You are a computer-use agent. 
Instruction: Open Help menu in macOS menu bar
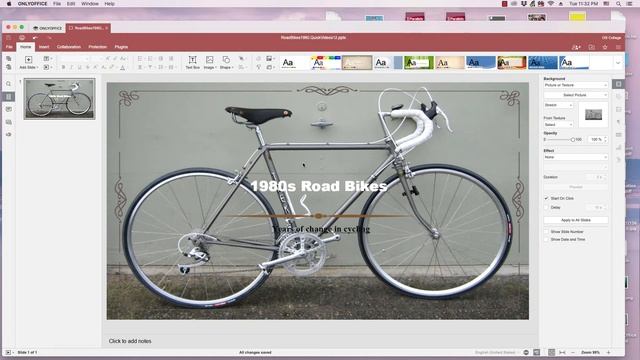point(109,4)
